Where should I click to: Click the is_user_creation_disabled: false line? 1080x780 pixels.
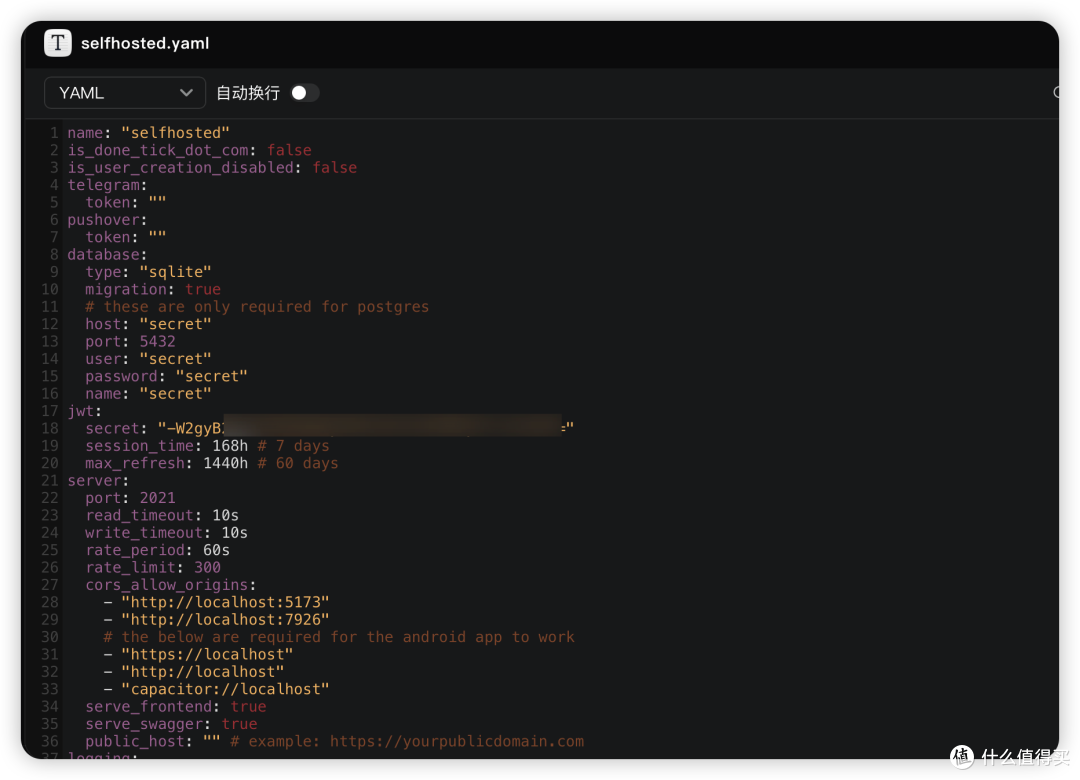tap(212, 167)
